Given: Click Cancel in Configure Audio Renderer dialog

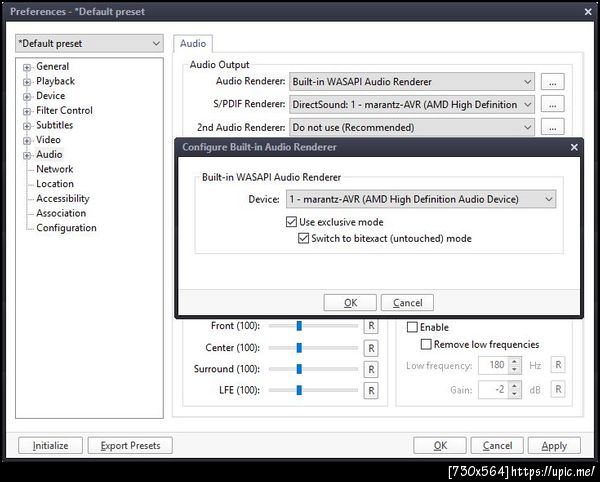Looking at the screenshot, I should click(407, 303).
